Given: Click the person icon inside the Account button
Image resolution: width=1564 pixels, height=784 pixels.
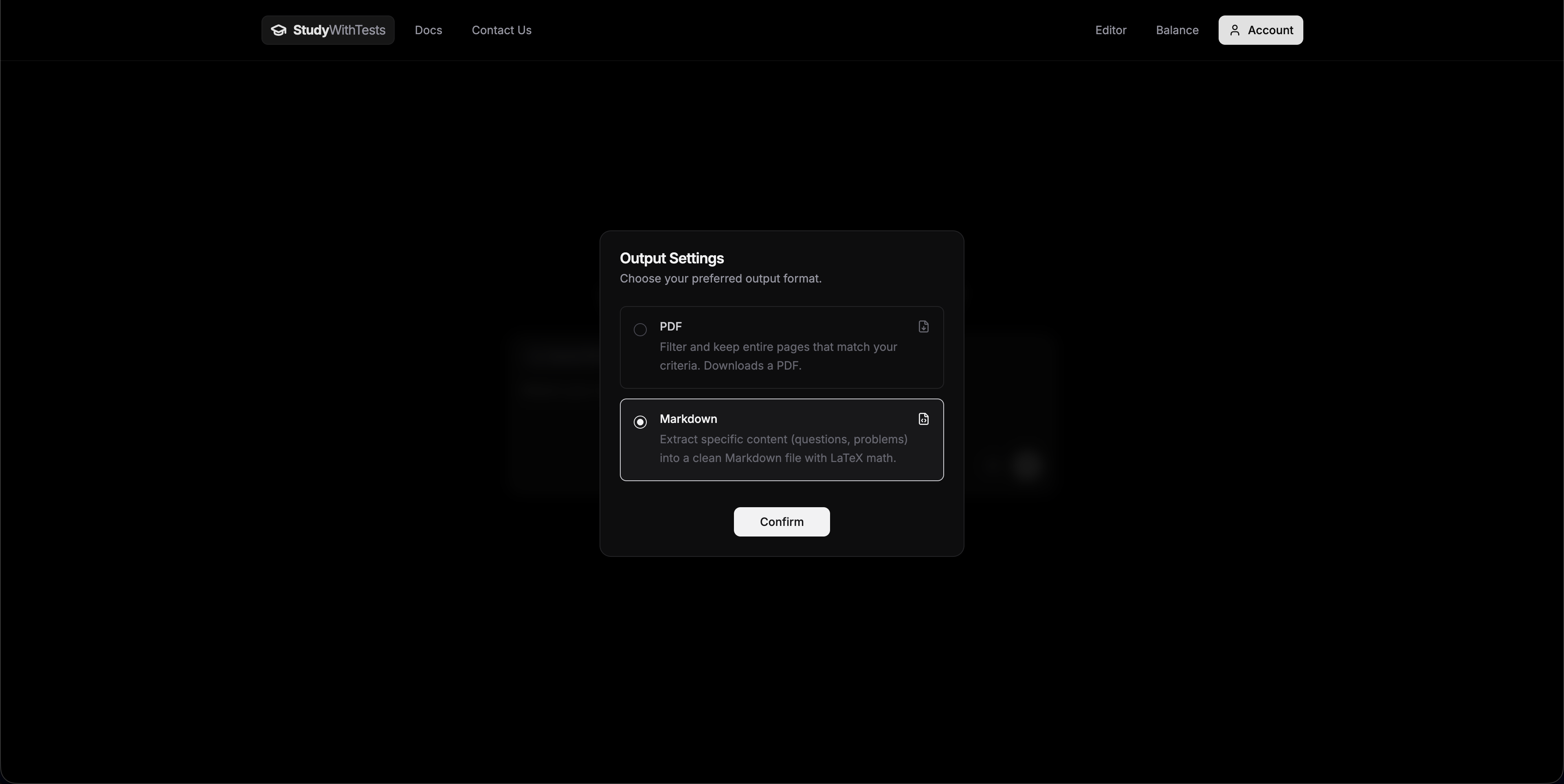Looking at the screenshot, I should click(x=1235, y=31).
